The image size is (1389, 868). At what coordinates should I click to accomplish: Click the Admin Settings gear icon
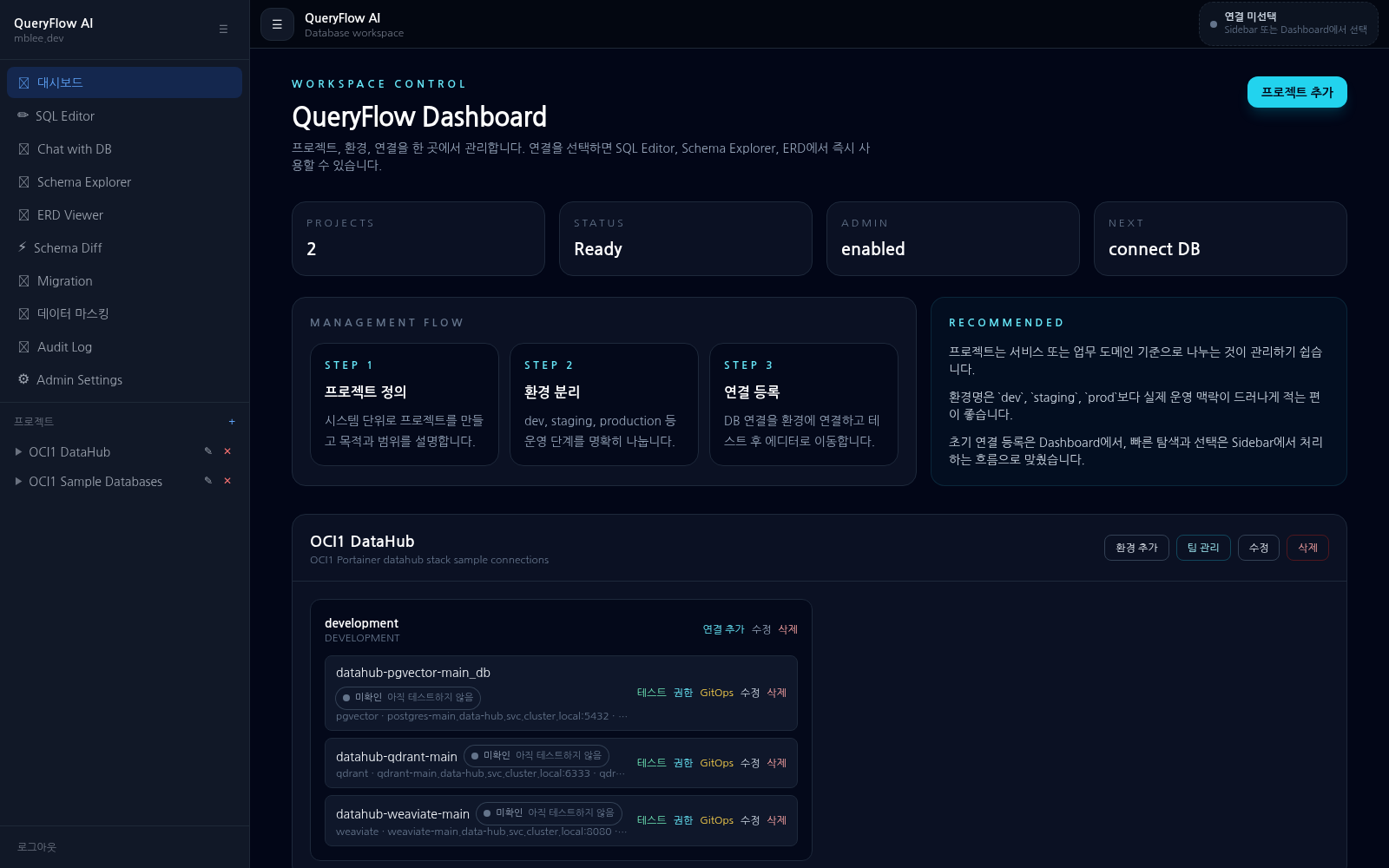pos(23,379)
